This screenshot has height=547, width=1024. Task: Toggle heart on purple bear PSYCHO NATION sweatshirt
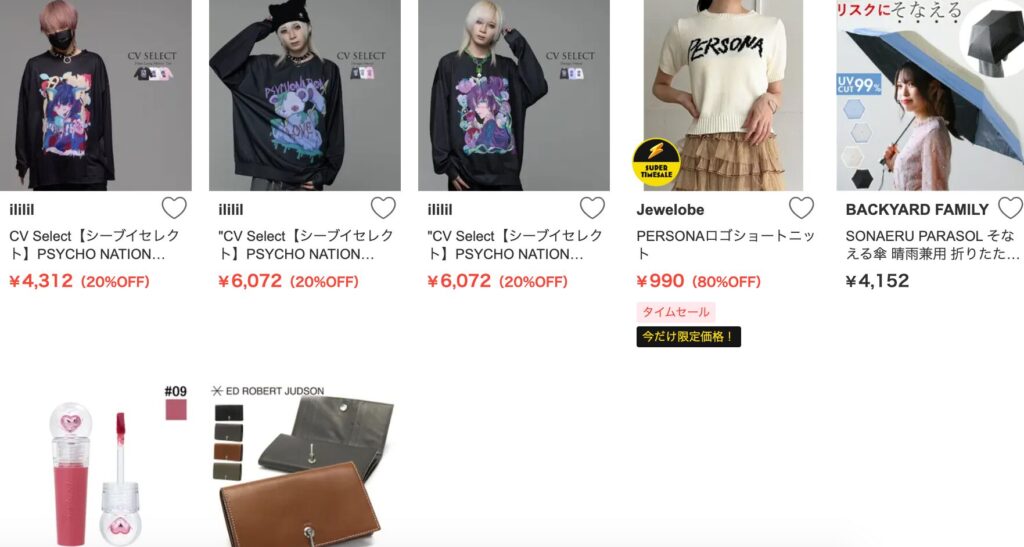[383, 208]
